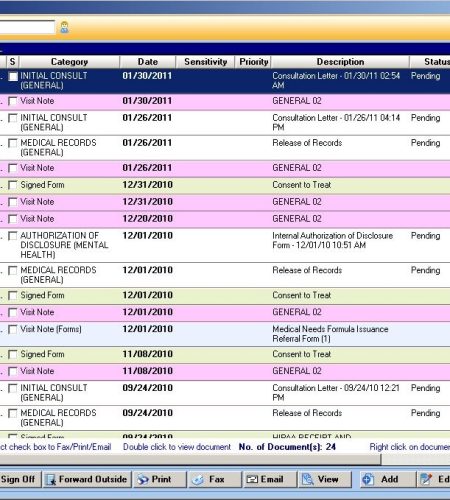
Task: Click the Forward Outside button icon
Action: 51,480
